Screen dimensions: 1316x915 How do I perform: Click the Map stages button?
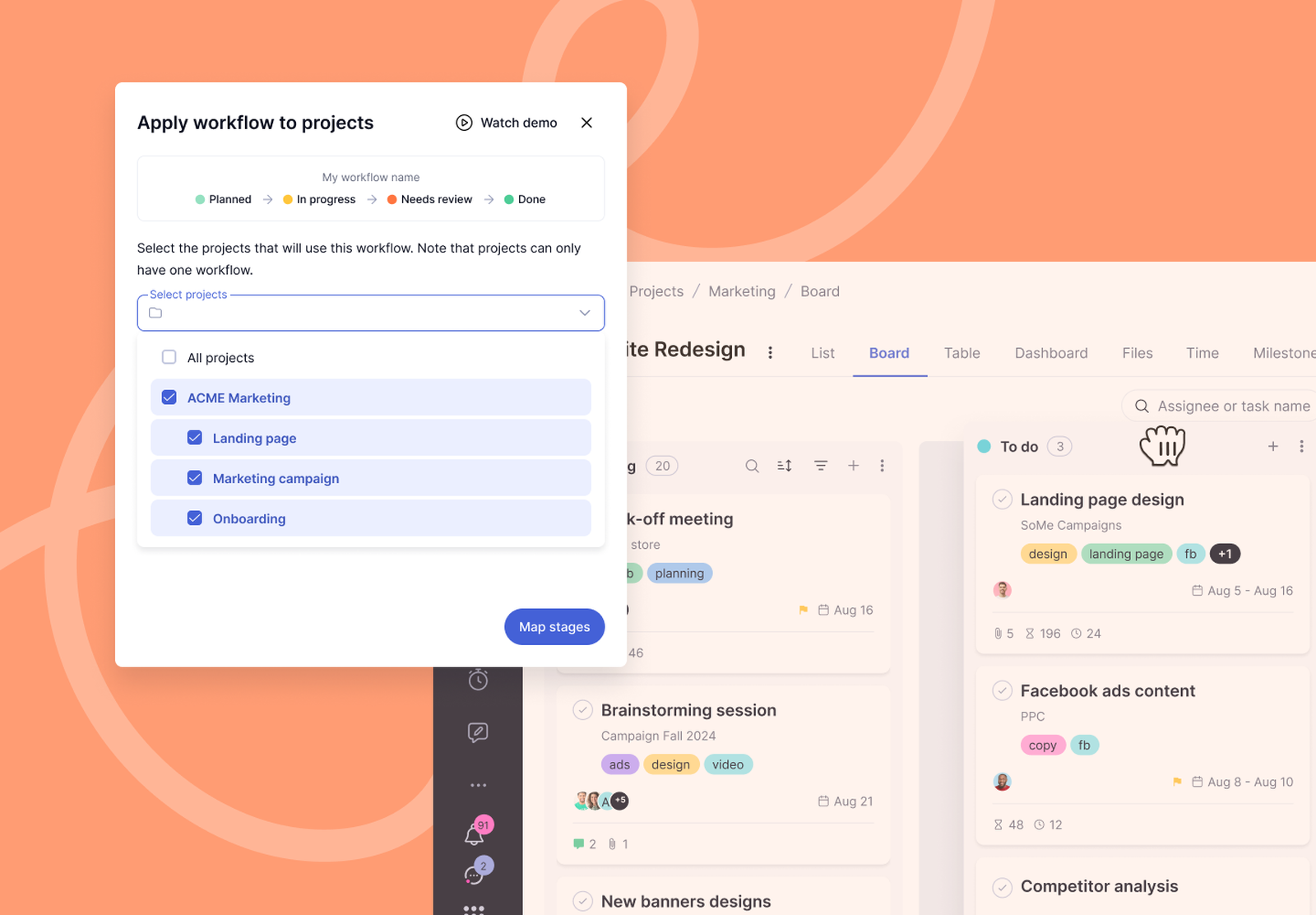coord(554,627)
